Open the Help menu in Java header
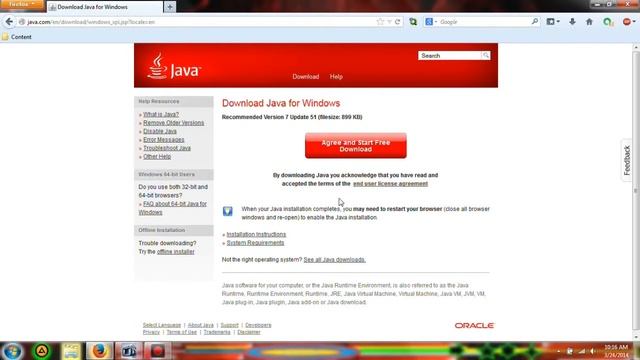 click(x=336, y=77)
